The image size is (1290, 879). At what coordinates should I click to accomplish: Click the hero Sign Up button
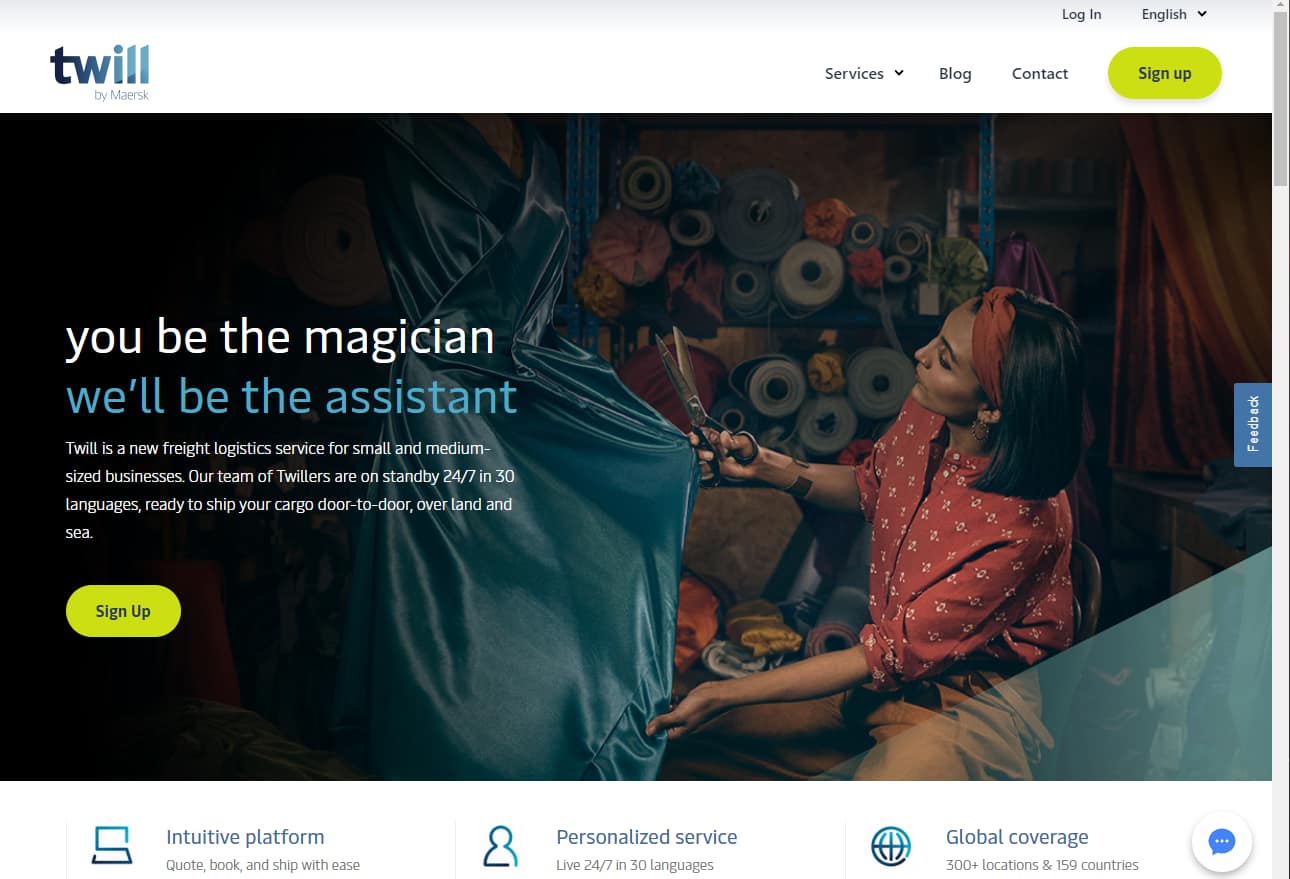coord(123,611)
